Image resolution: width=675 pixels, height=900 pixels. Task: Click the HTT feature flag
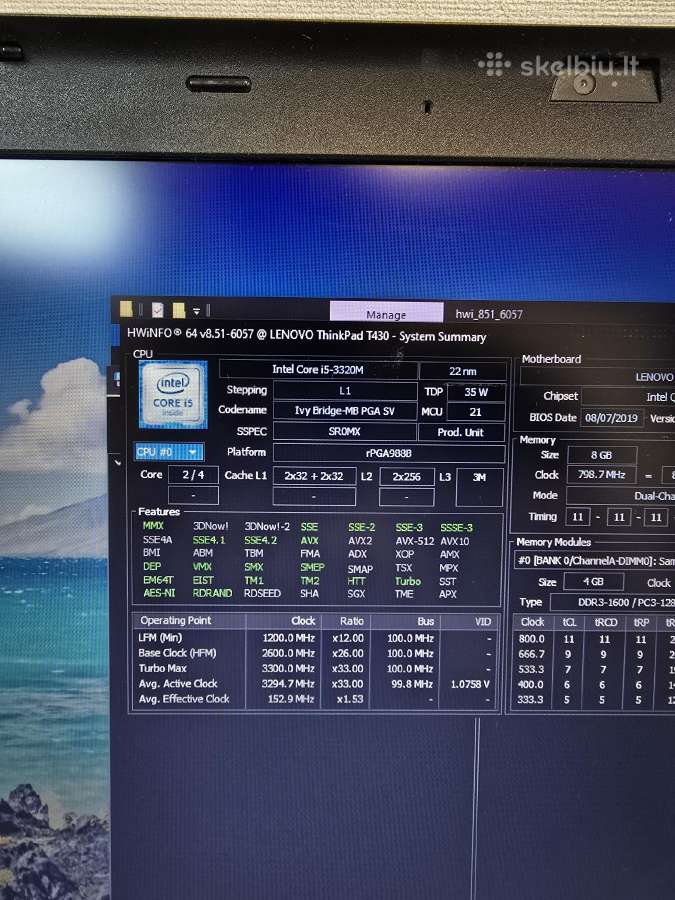click(x=356, y=581)
